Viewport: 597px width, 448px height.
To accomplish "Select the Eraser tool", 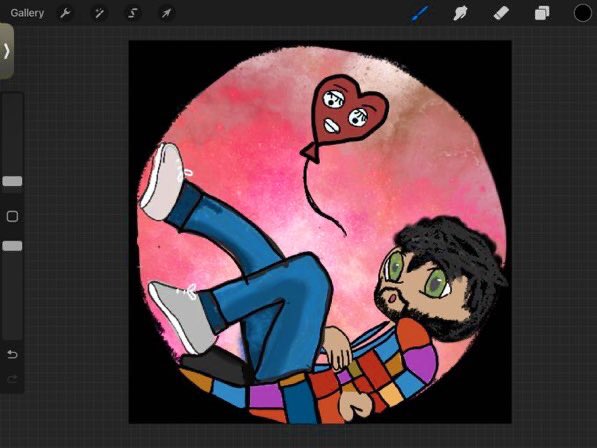I will (x=501, y=14).
